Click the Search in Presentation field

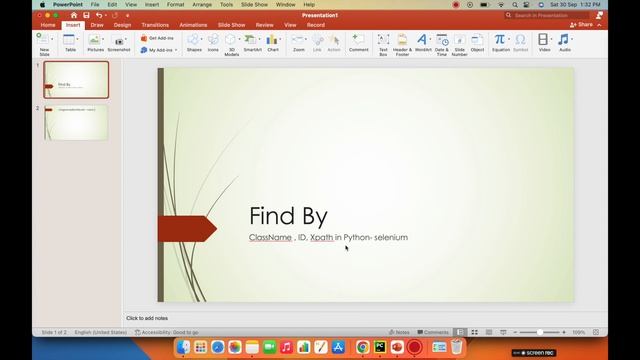click(547, 15)
